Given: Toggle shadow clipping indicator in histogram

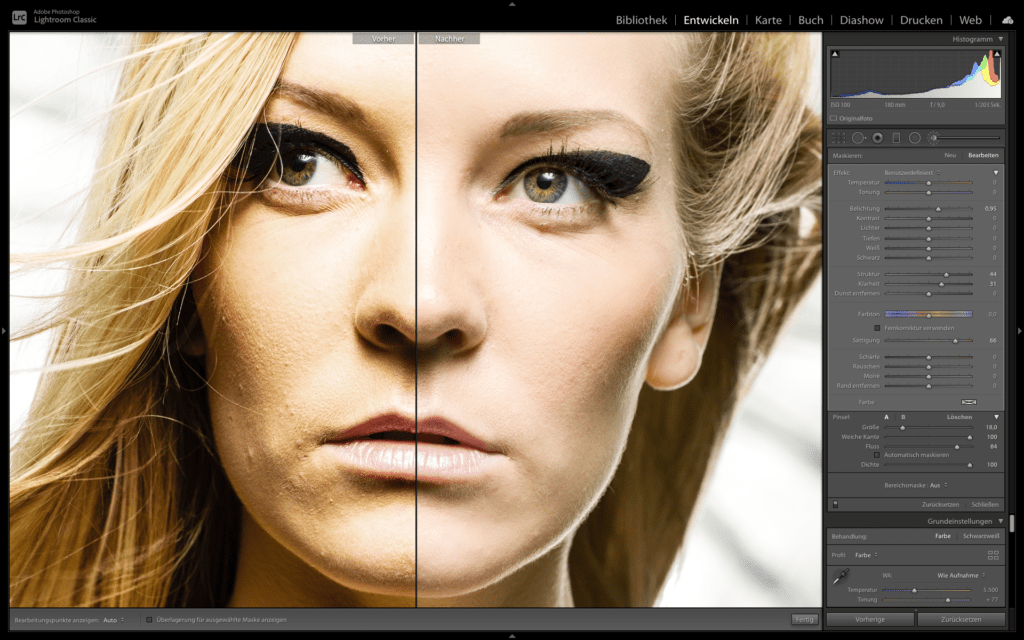Looking at the screenshot, I should 835,54.
